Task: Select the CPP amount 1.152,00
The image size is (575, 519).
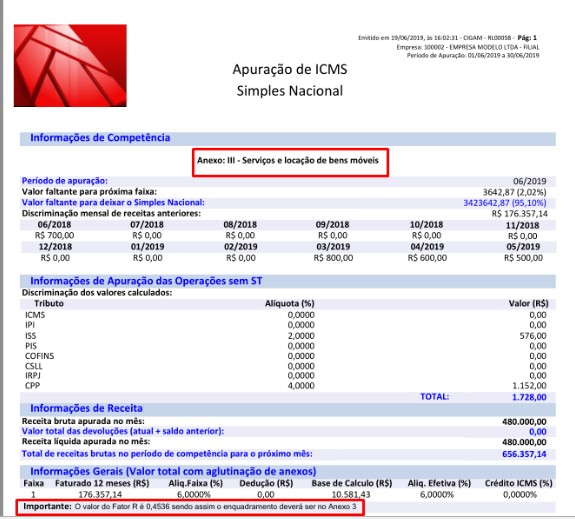Action: pos(529,385)
